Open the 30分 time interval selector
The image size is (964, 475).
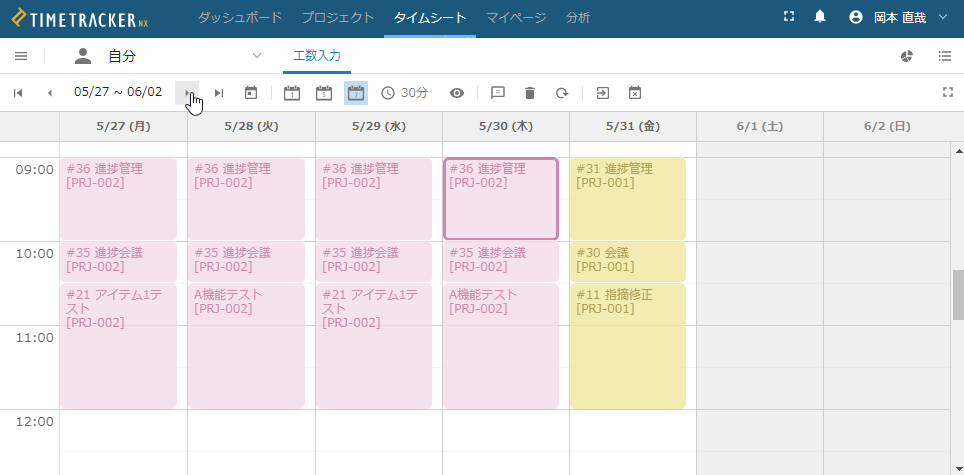coord(405,93)
